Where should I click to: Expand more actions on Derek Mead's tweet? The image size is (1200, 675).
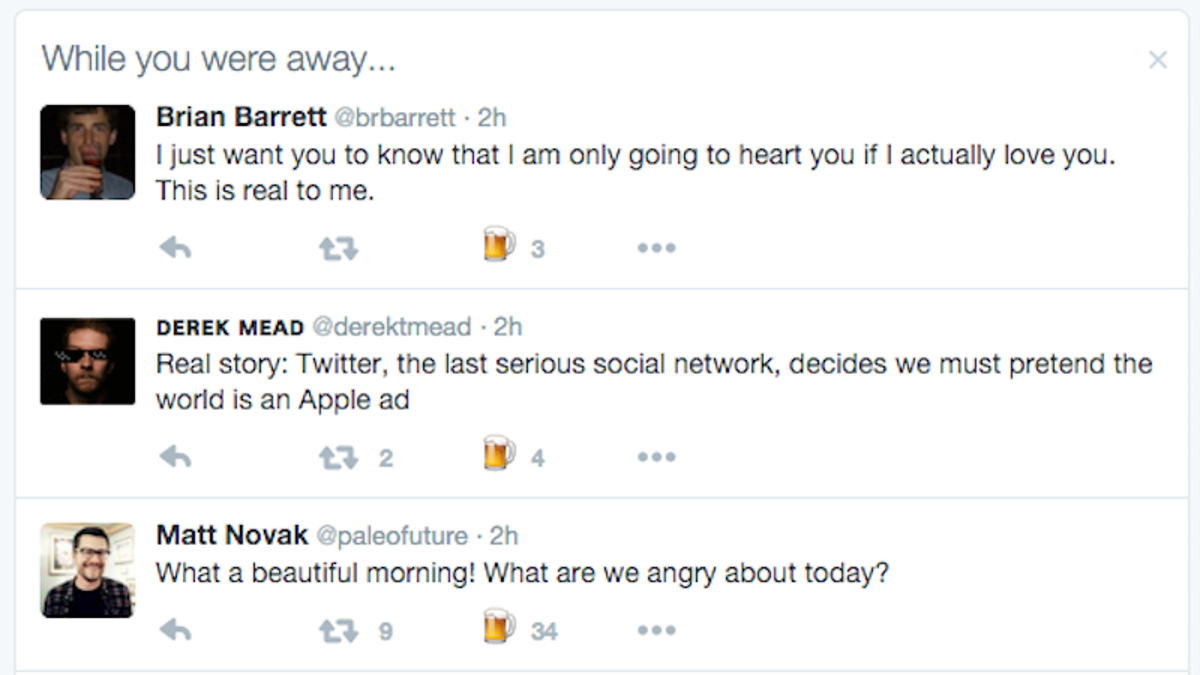(657, 457)
